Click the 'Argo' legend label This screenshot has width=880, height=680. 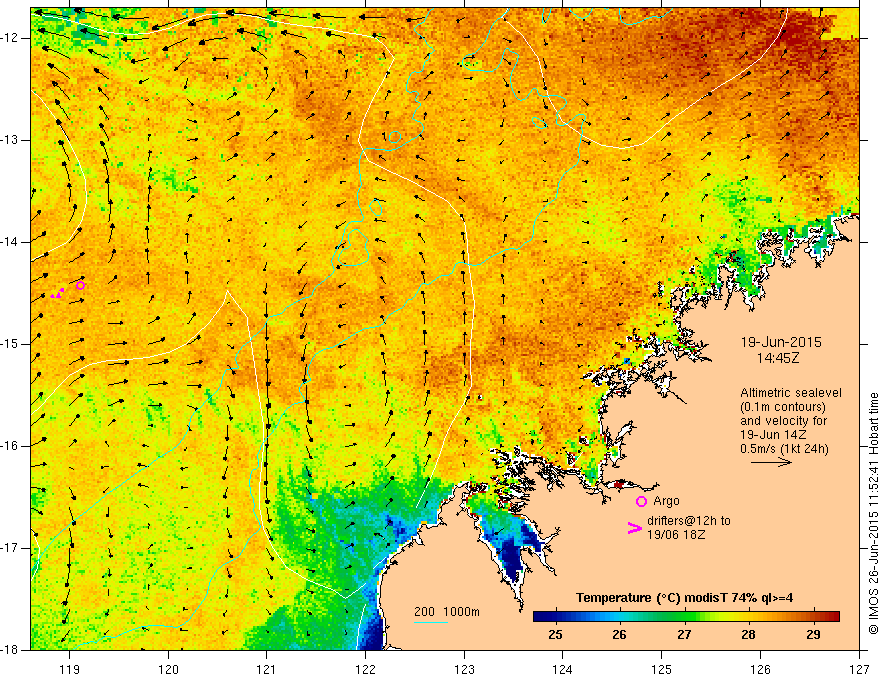tap(666, 501)
